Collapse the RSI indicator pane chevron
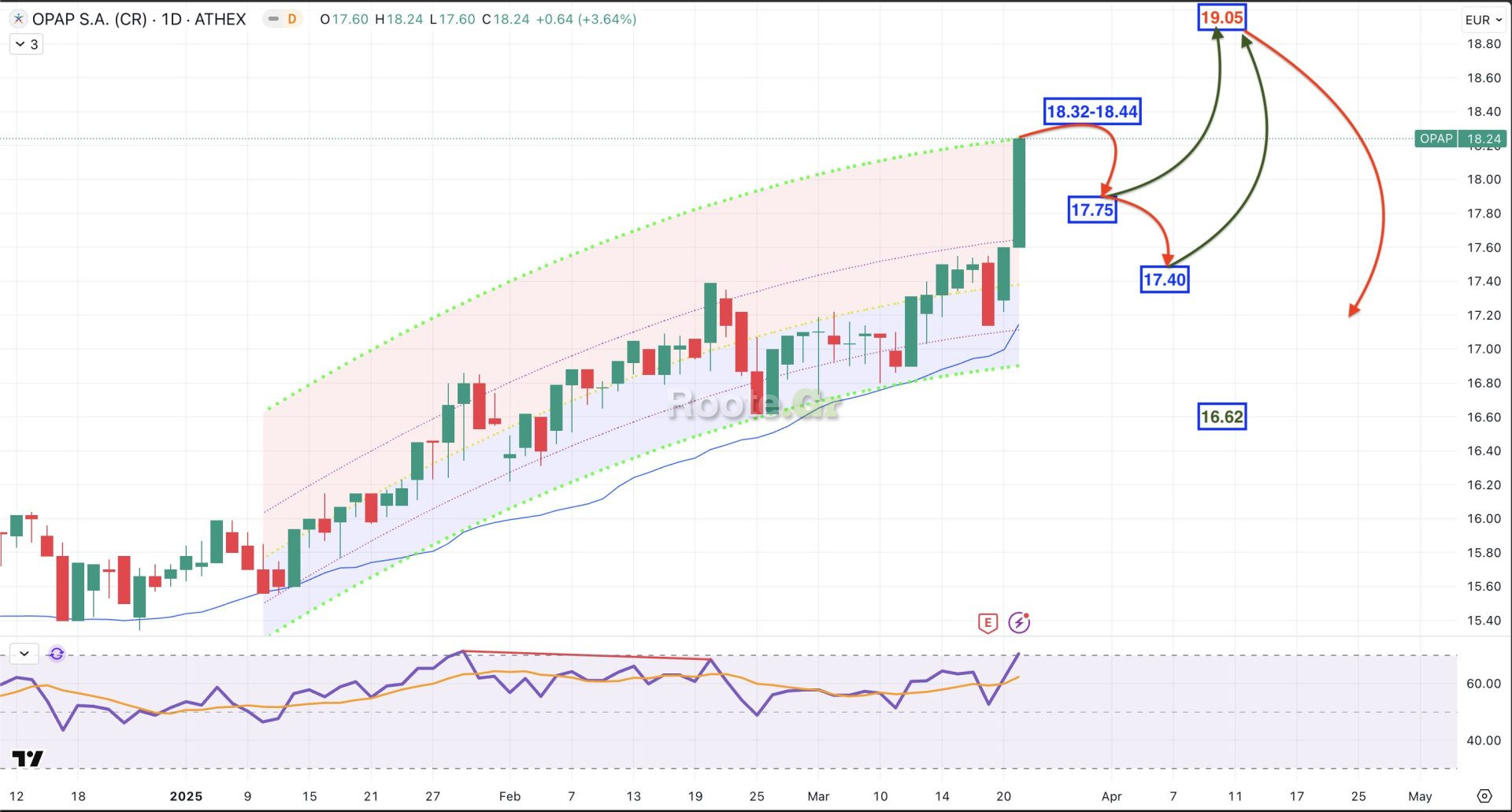The image size is (1512, 812). (x=24, y=654)
